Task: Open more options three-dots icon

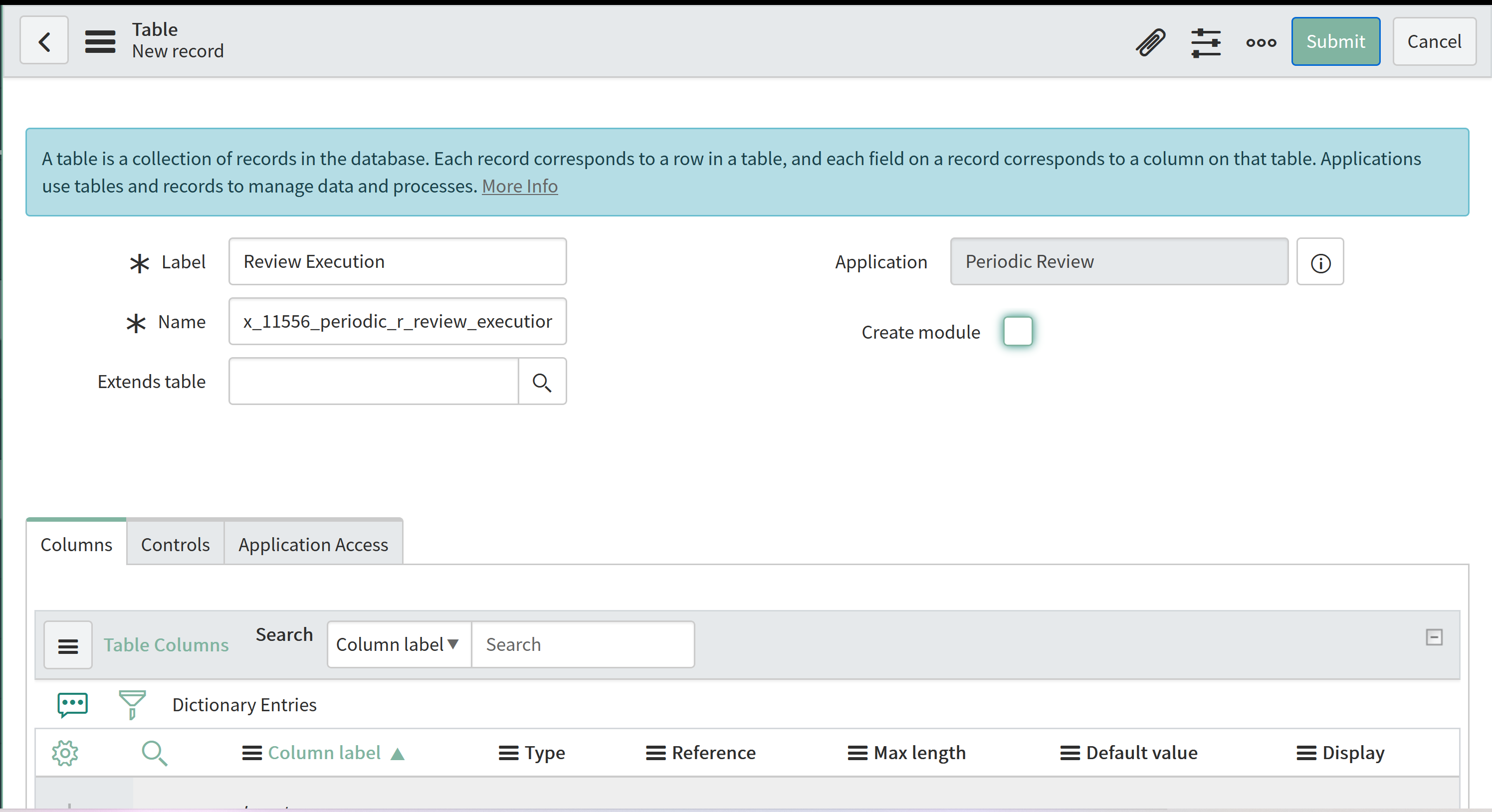Action: [1261, 42]
